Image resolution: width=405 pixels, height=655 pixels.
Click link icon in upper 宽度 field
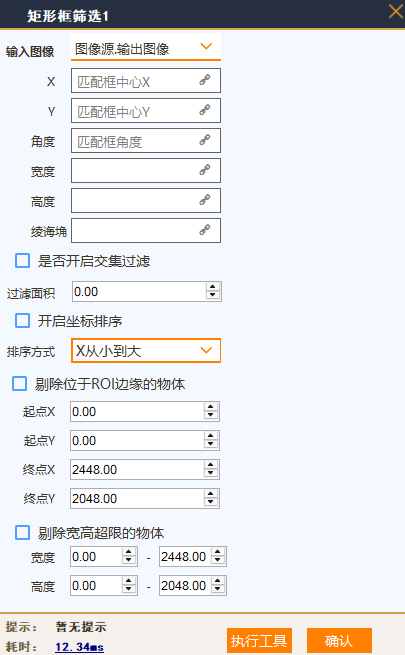pyautogui.click(x=205, y=170)
